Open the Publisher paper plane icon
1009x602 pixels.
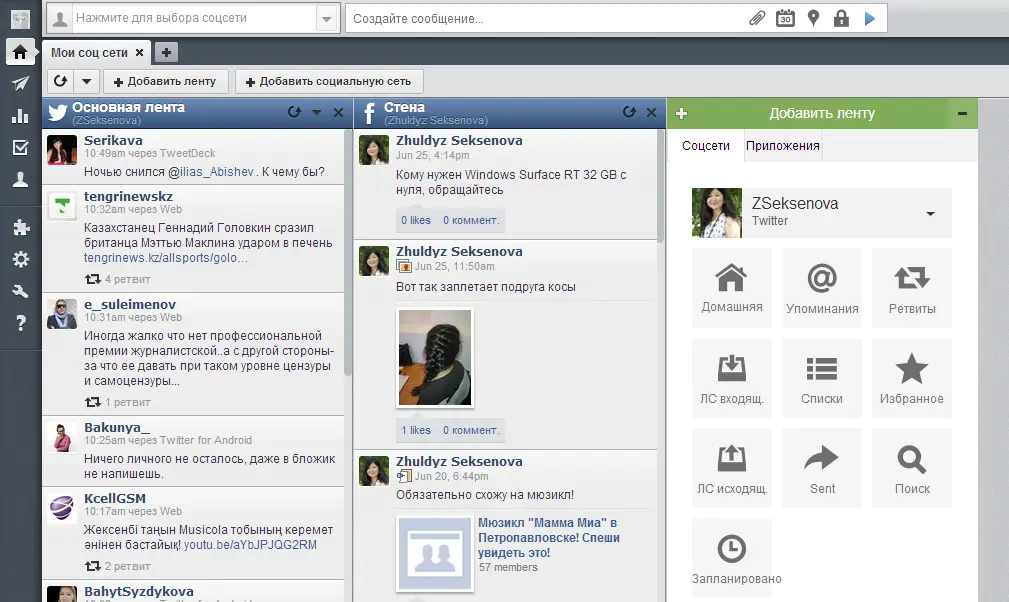[20, 84]
